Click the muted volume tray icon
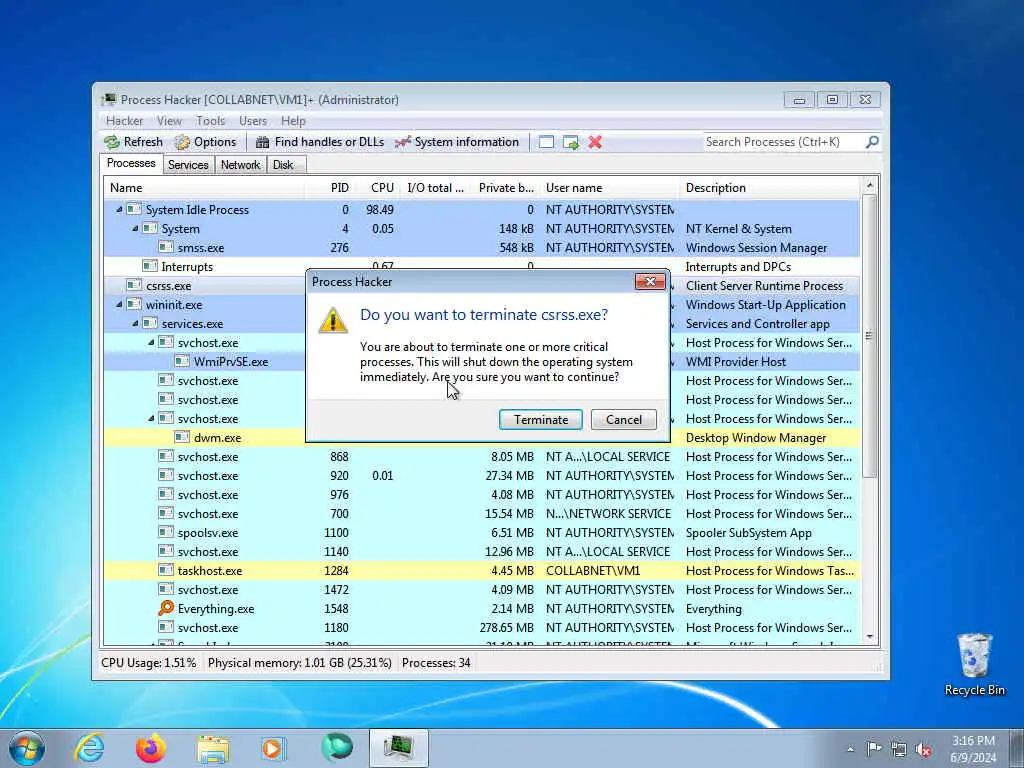Viewport: 1024px width, 768px height. 923,749
